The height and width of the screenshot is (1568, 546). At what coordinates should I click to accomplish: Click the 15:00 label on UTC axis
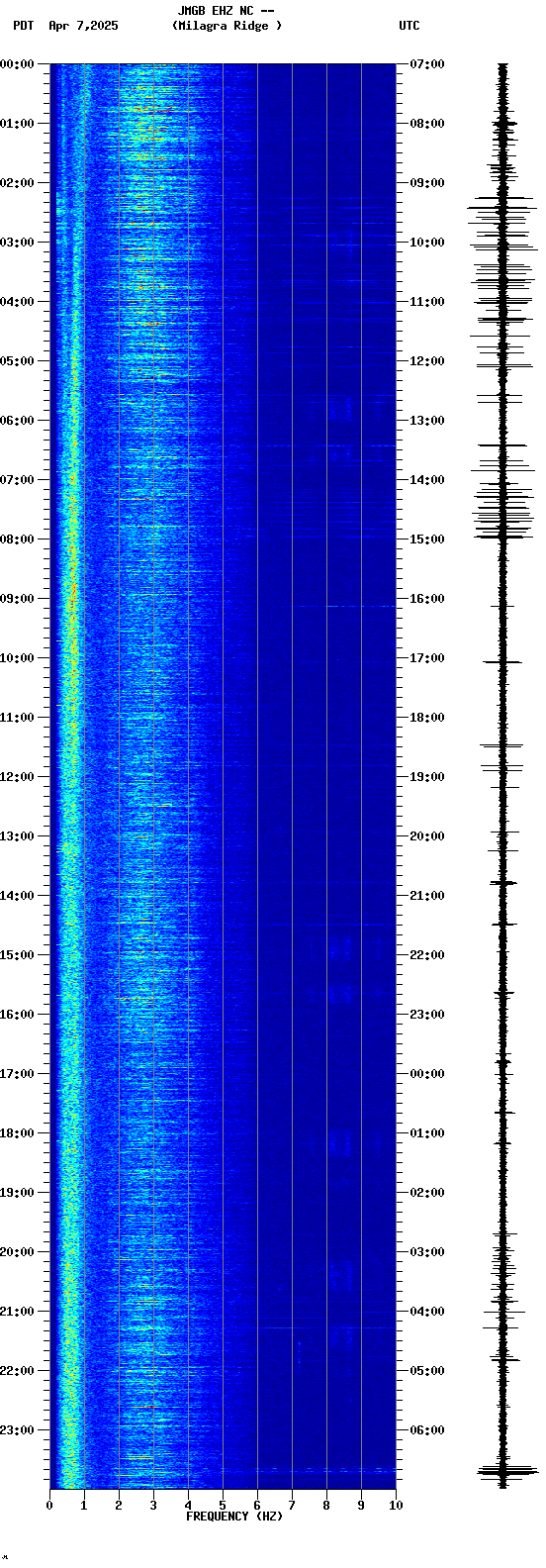(427, 539)
